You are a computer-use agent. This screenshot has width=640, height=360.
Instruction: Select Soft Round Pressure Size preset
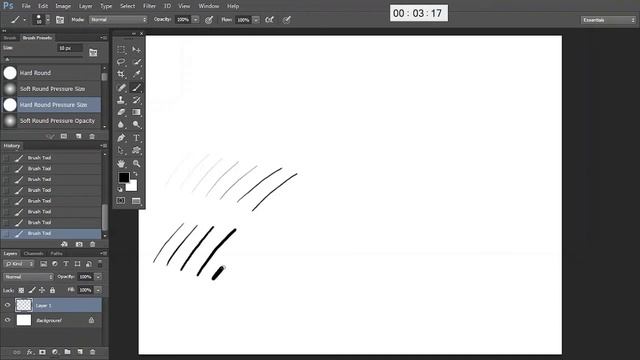point(51,89)
